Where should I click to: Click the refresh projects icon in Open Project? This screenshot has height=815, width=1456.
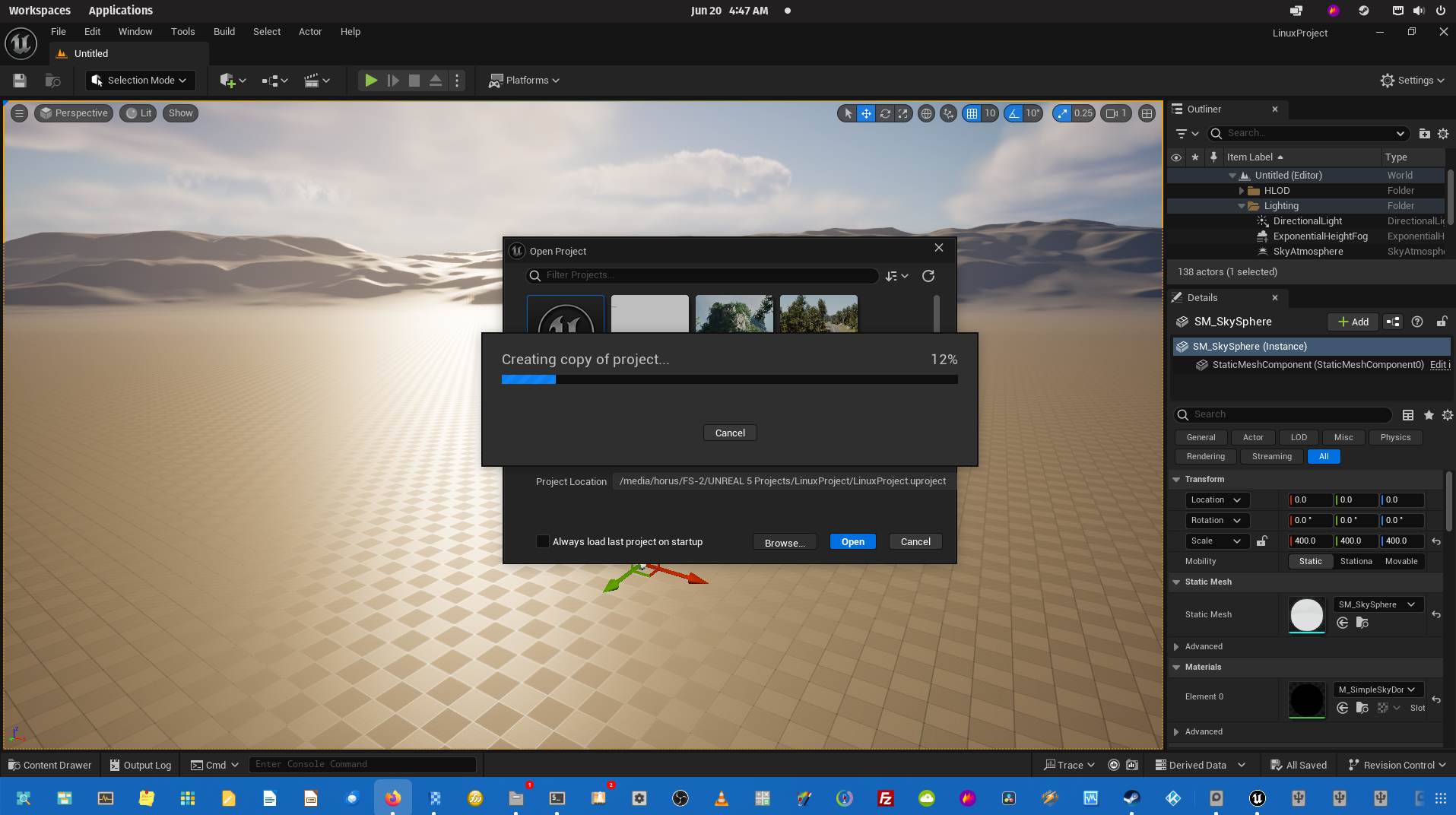click(x=928, y=276)
